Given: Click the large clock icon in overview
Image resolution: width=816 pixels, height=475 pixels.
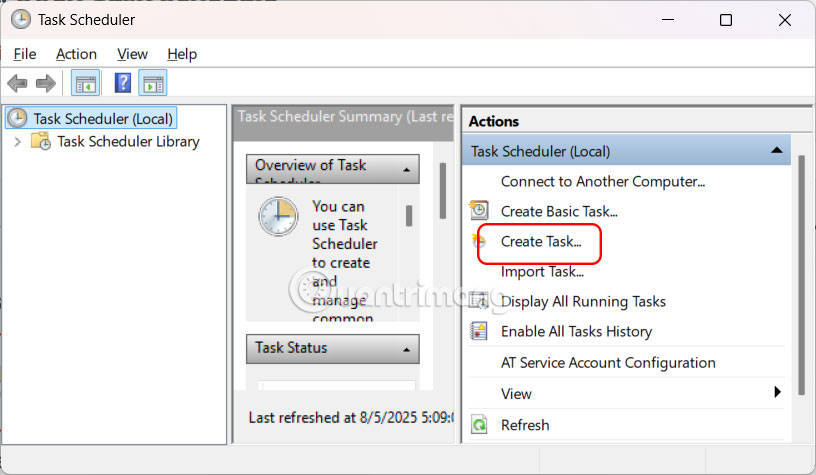Looking at the screenshot, I should click(278, 216).
